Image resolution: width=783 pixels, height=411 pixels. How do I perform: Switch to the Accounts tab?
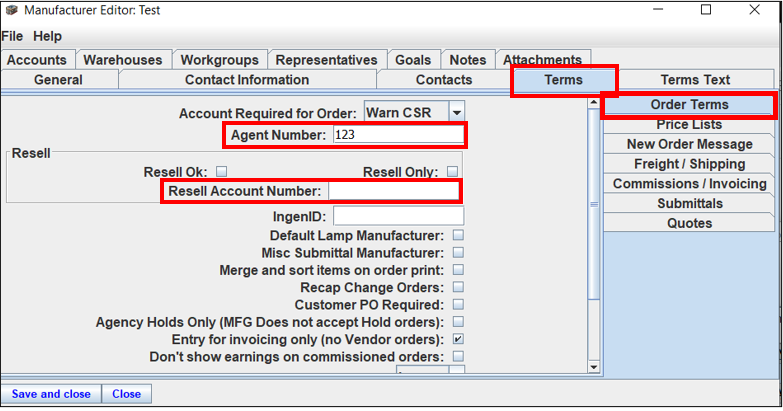[x=37, y=60]
